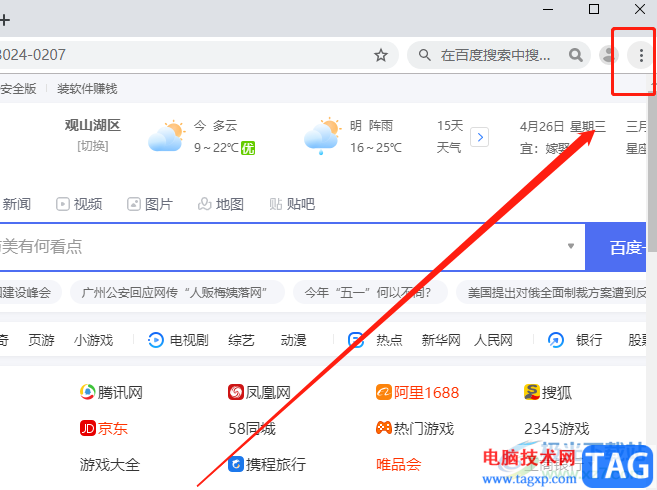This screenshot has height=490, width=657.
Task: Open the 综艺 category
Action: pos(241,340)
